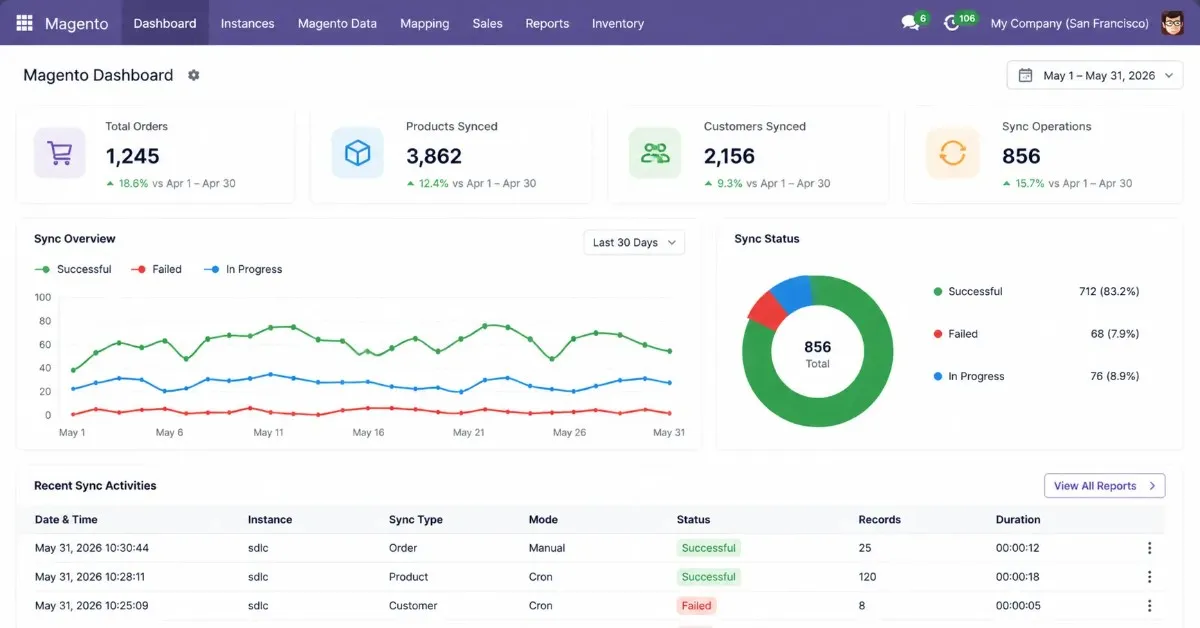The image size is (1200, 628).
Task: Sort by Status column header
Action: (x=693, y=520)
